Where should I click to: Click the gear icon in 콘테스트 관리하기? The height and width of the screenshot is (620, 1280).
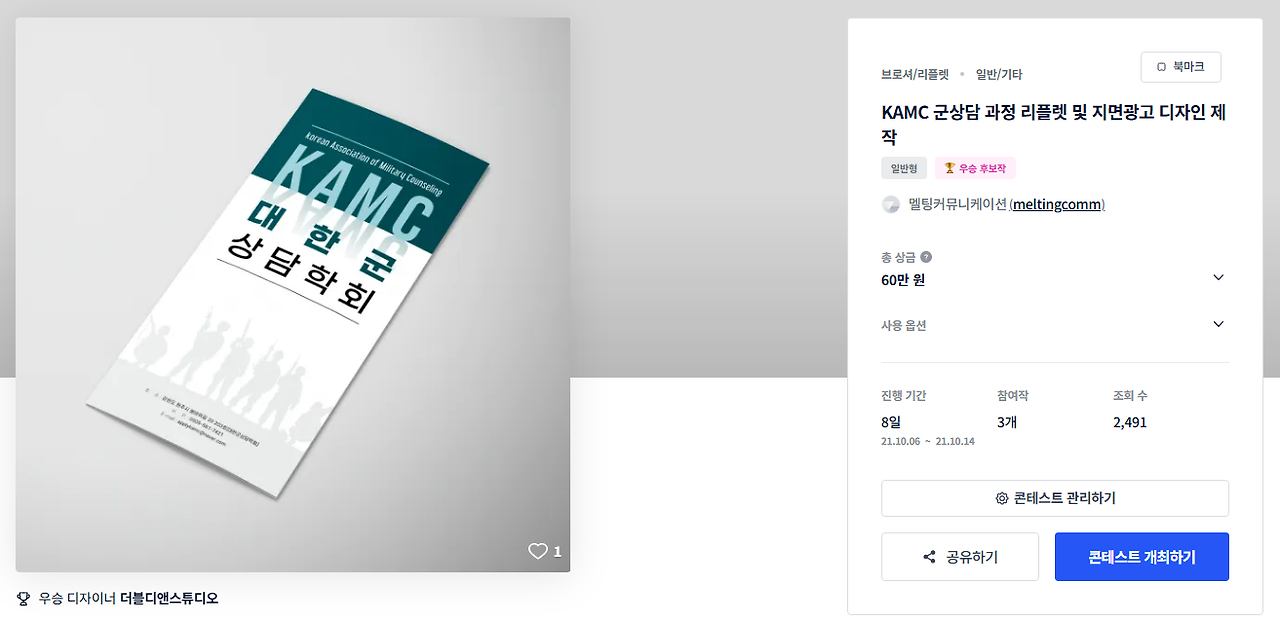1002,498
